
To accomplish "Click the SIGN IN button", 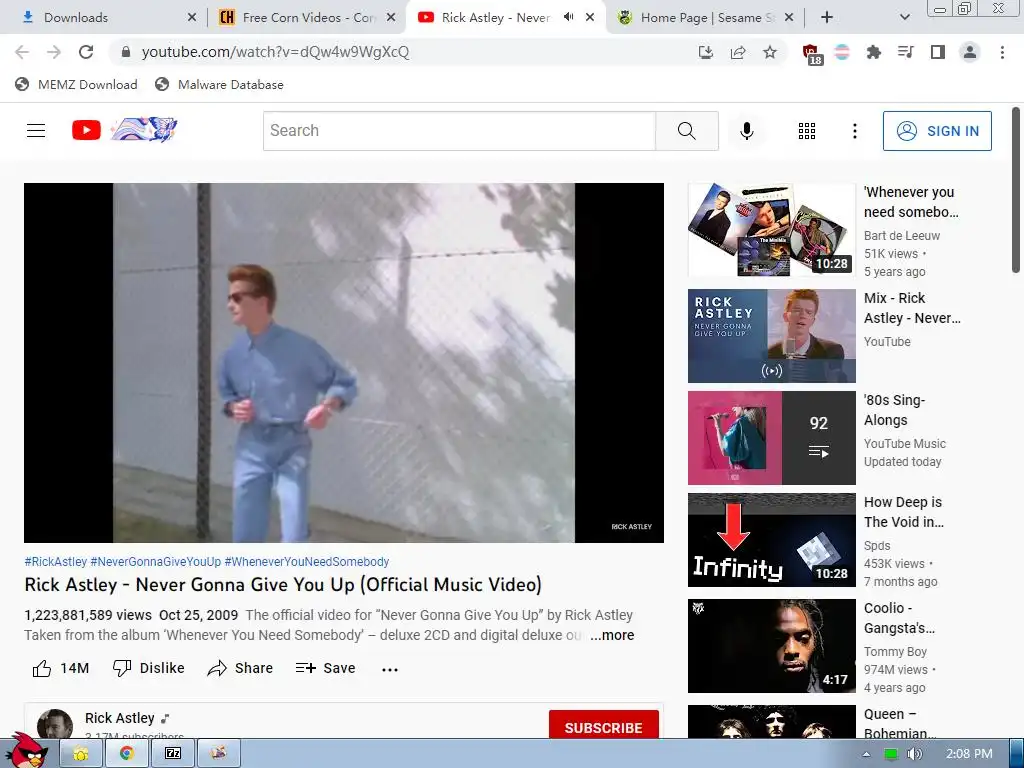I will pos(937,131).
